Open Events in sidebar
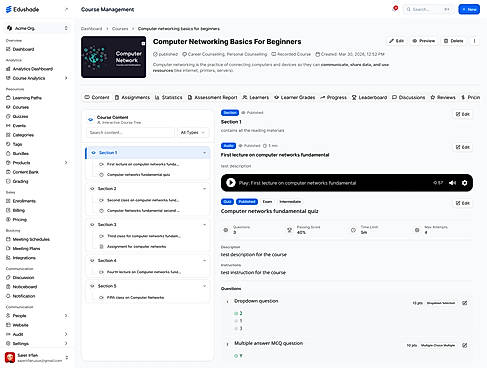Screen dimensions: 487x368 coord(19,126)
